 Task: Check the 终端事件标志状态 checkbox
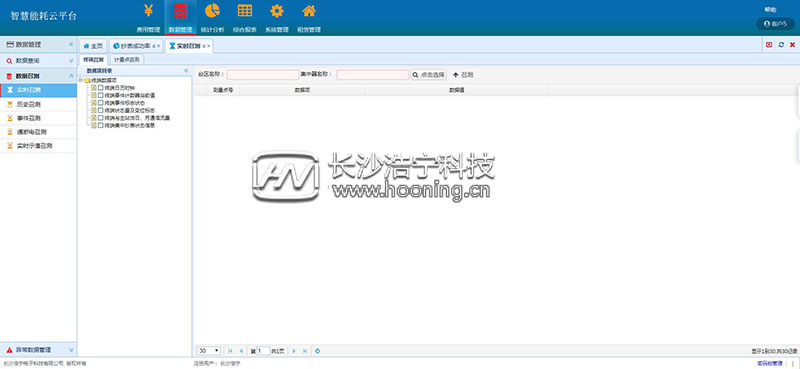coord(101,103)
